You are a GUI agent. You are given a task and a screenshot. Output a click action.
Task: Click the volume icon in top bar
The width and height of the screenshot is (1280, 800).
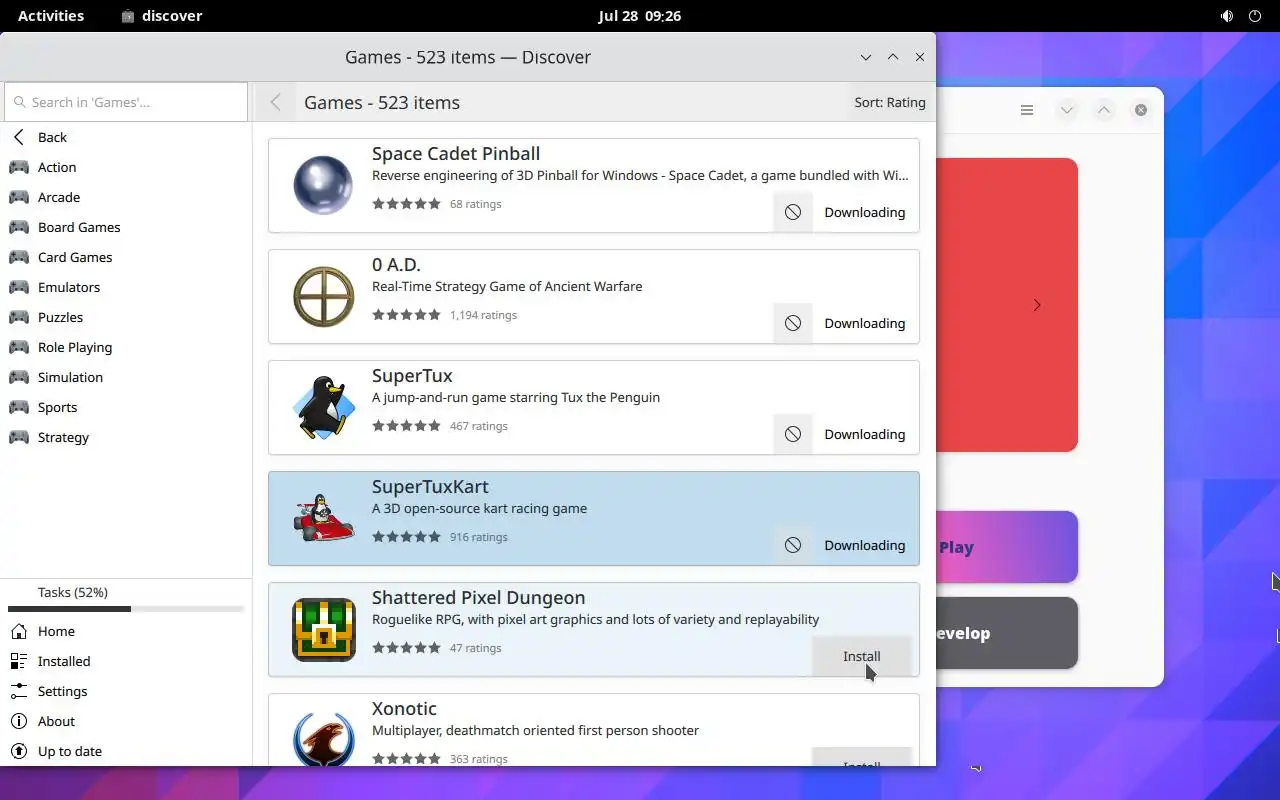[1227, 16]
